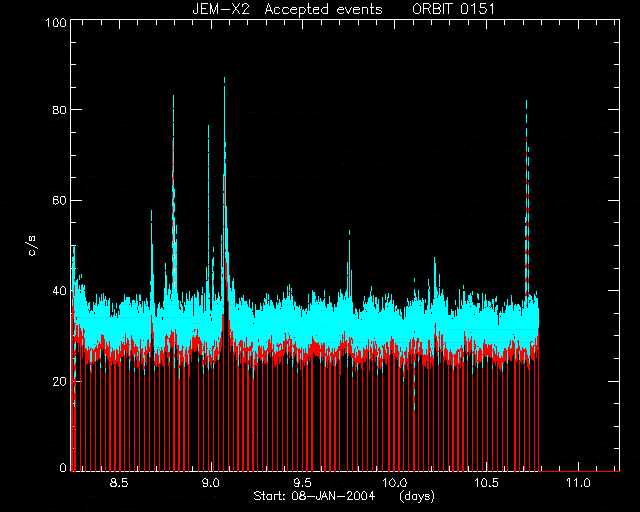The image size is (640, 512).
Task: Select the y-axis tick label '40'
Action: pyautogui.click(x=59, y=291)
